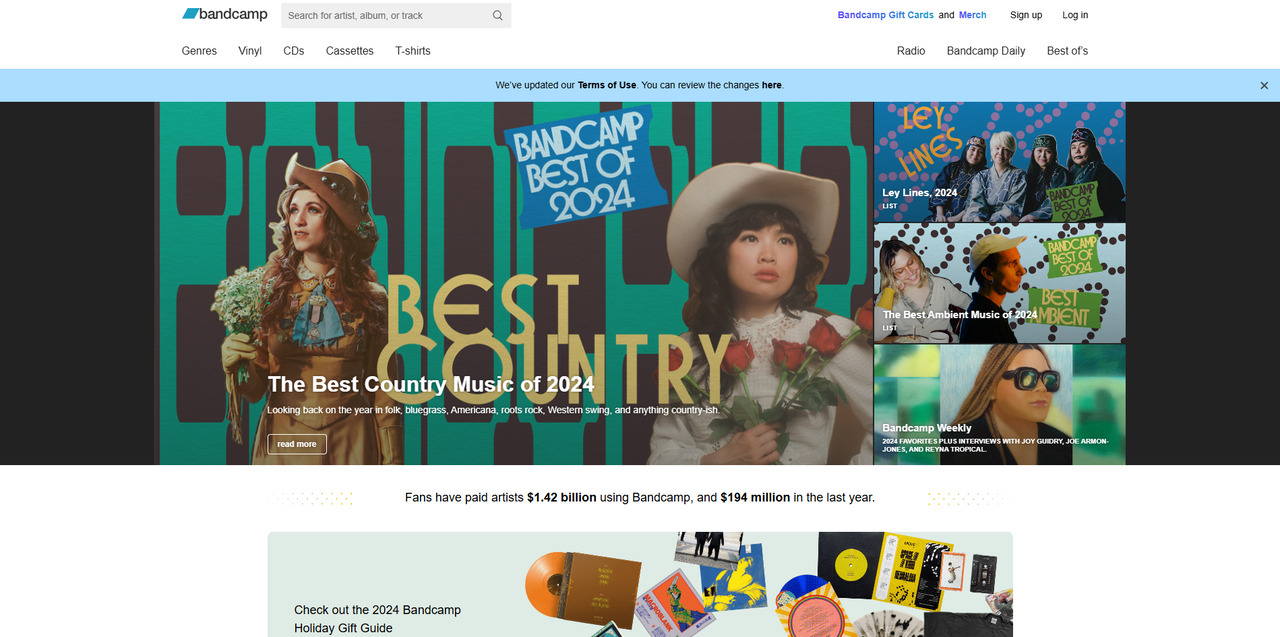
Task: Click the country hero description text
Action: pos(493,410)
